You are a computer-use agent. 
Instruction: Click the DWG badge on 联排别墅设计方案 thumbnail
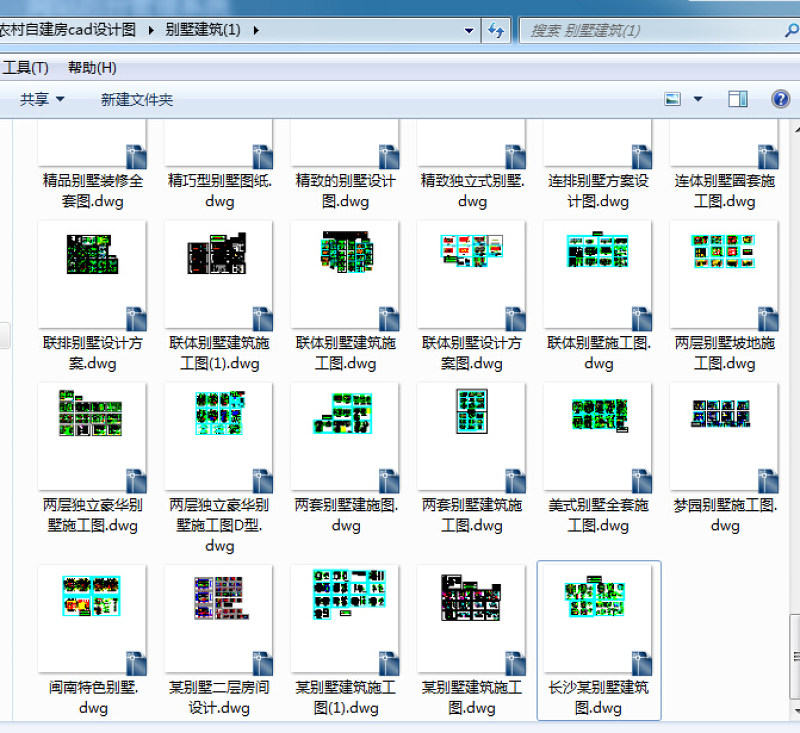pyautogui.click(x=136, y=319)
